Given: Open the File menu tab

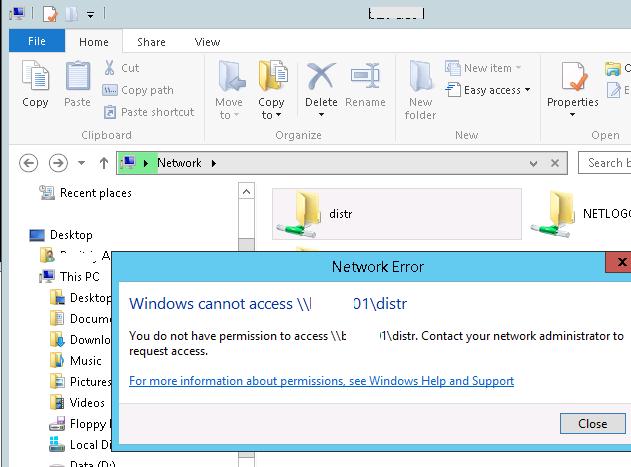Looking at the screenshot, I should (x=37, y=42).
